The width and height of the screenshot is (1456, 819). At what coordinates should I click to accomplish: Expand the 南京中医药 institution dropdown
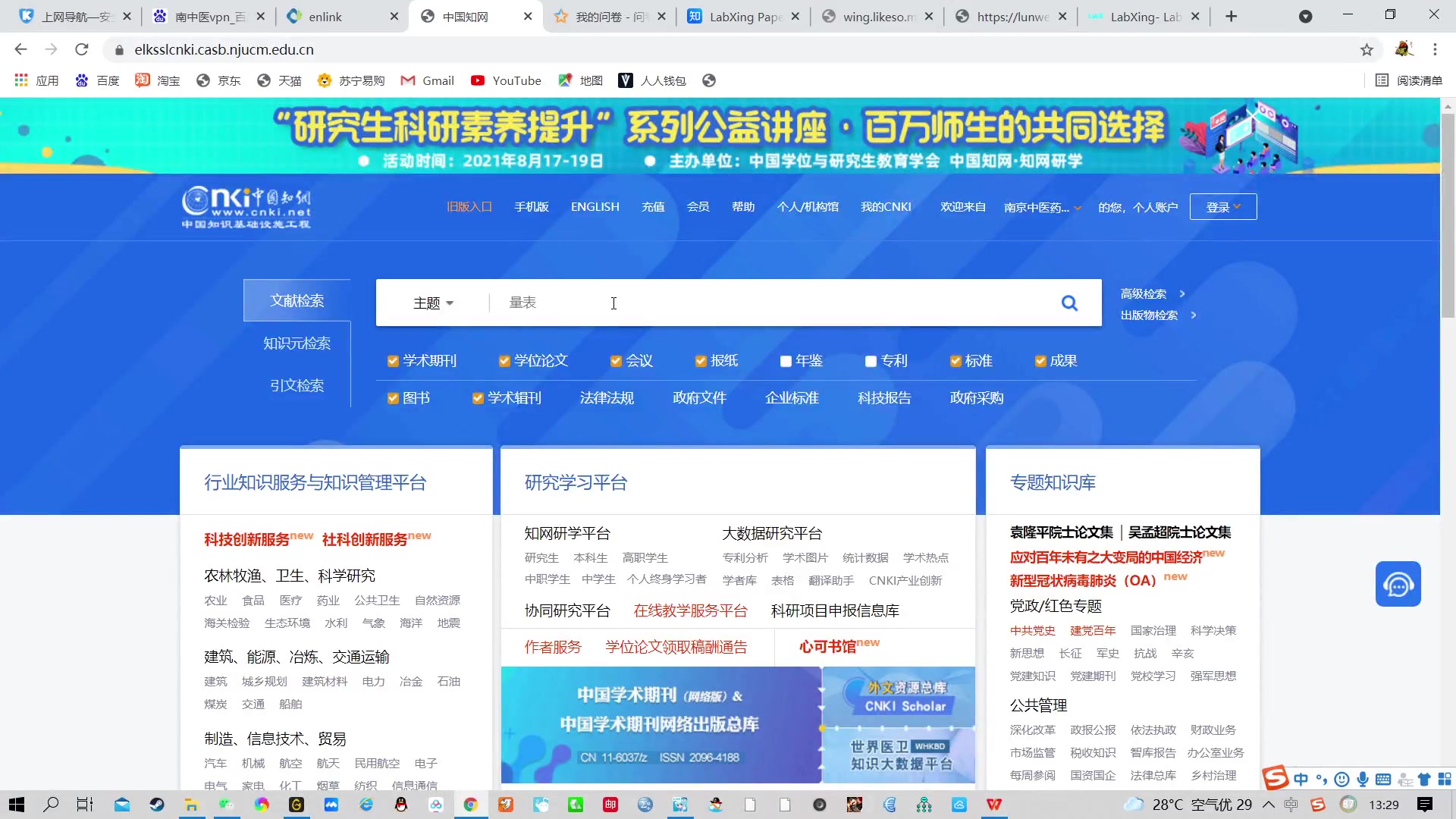coord(1043,208)
